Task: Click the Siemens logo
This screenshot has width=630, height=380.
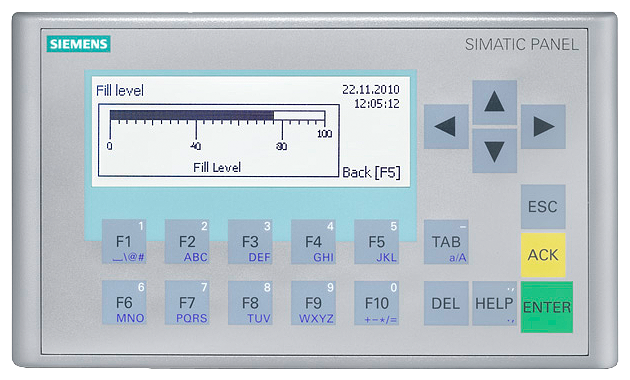Action: pyautogui.click(x=78, y=44)
